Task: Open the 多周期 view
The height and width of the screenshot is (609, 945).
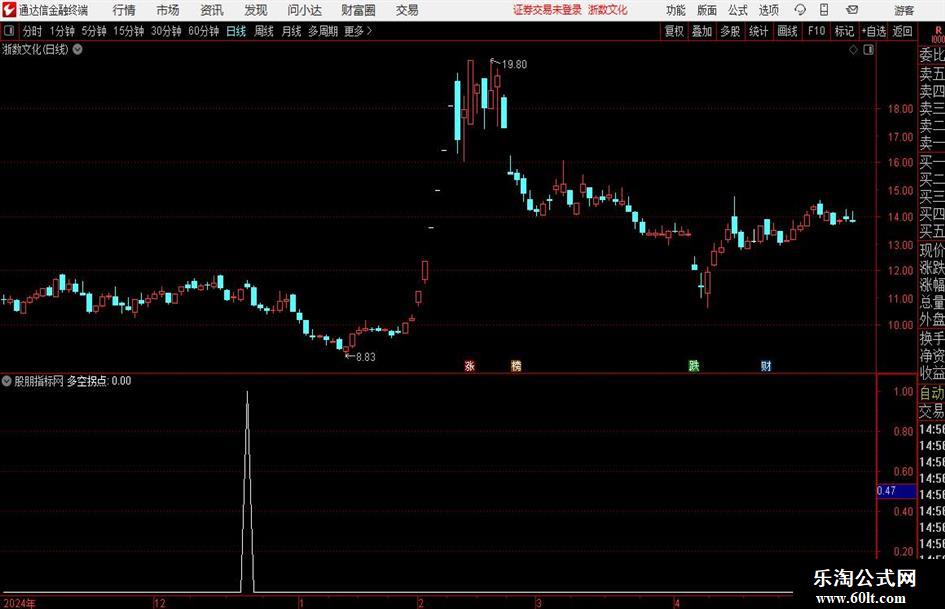Action: tap(323, 31)
